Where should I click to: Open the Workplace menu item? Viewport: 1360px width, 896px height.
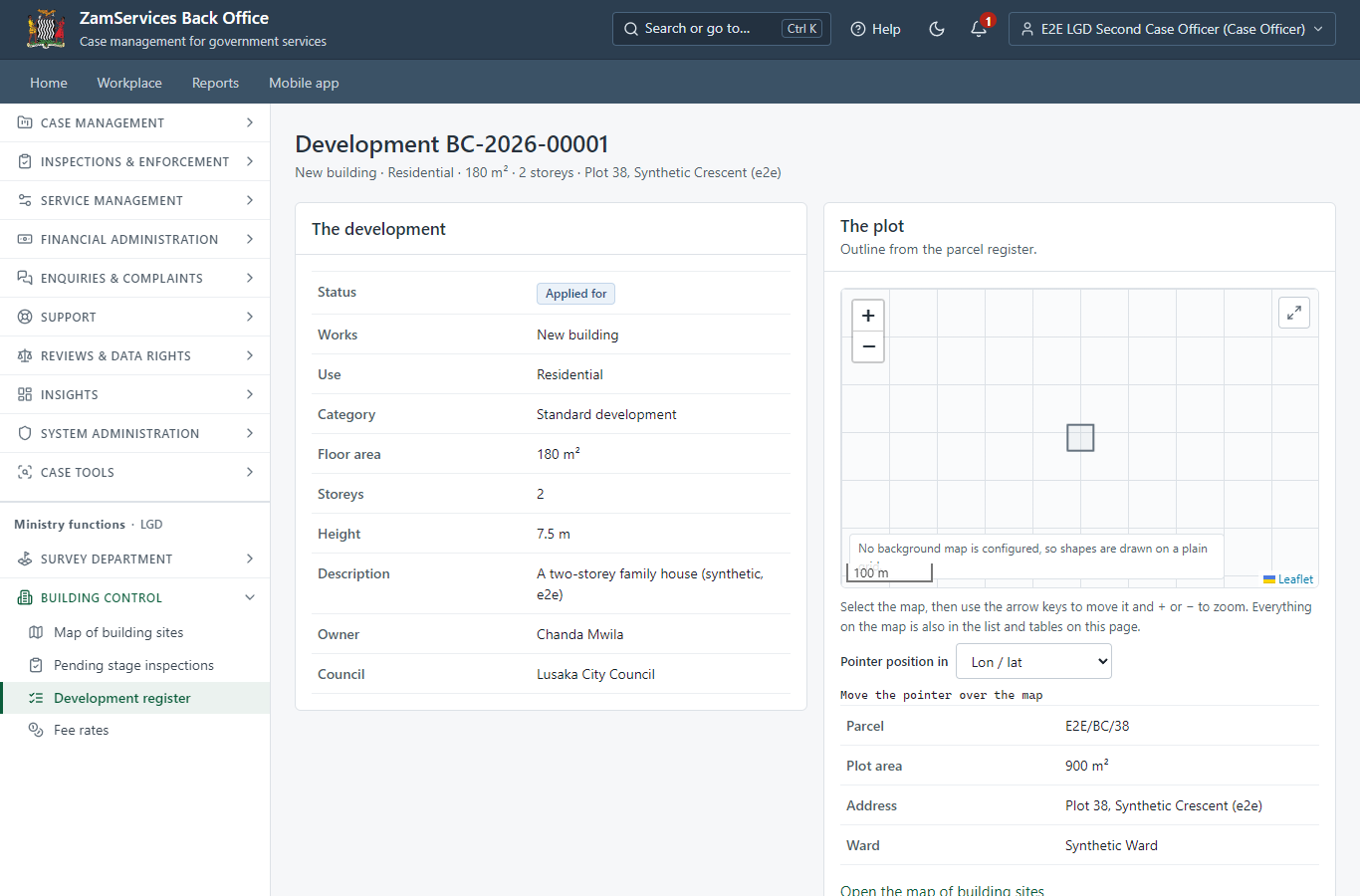[129, 83]
